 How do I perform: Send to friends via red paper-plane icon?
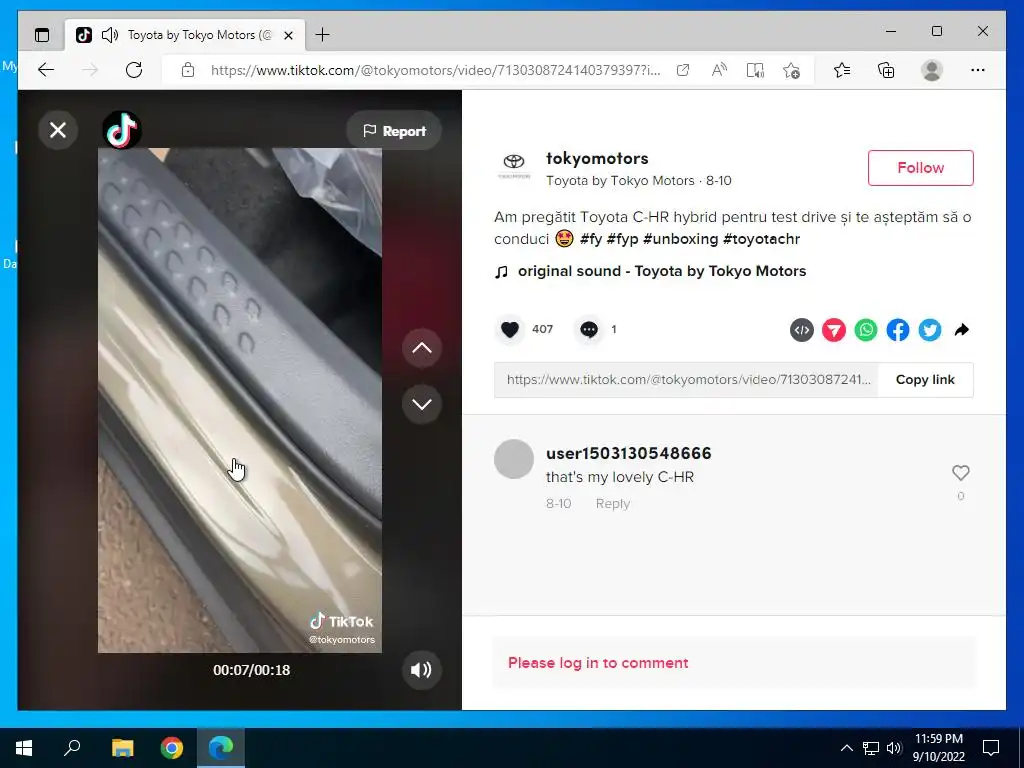point(834,330)
